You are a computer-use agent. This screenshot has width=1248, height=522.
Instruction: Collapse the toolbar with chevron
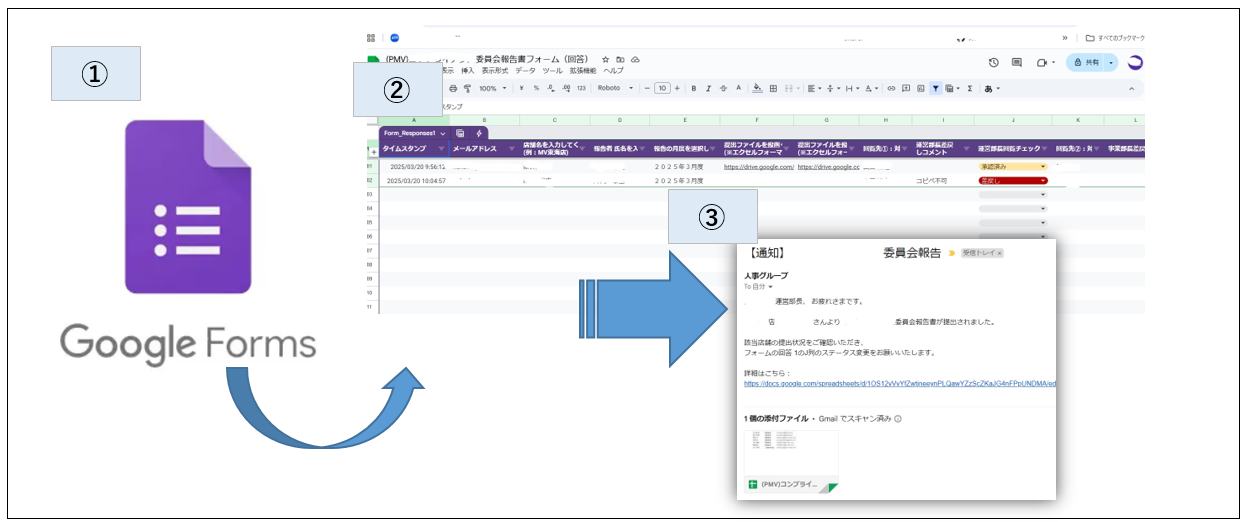tap(1132, 88)
